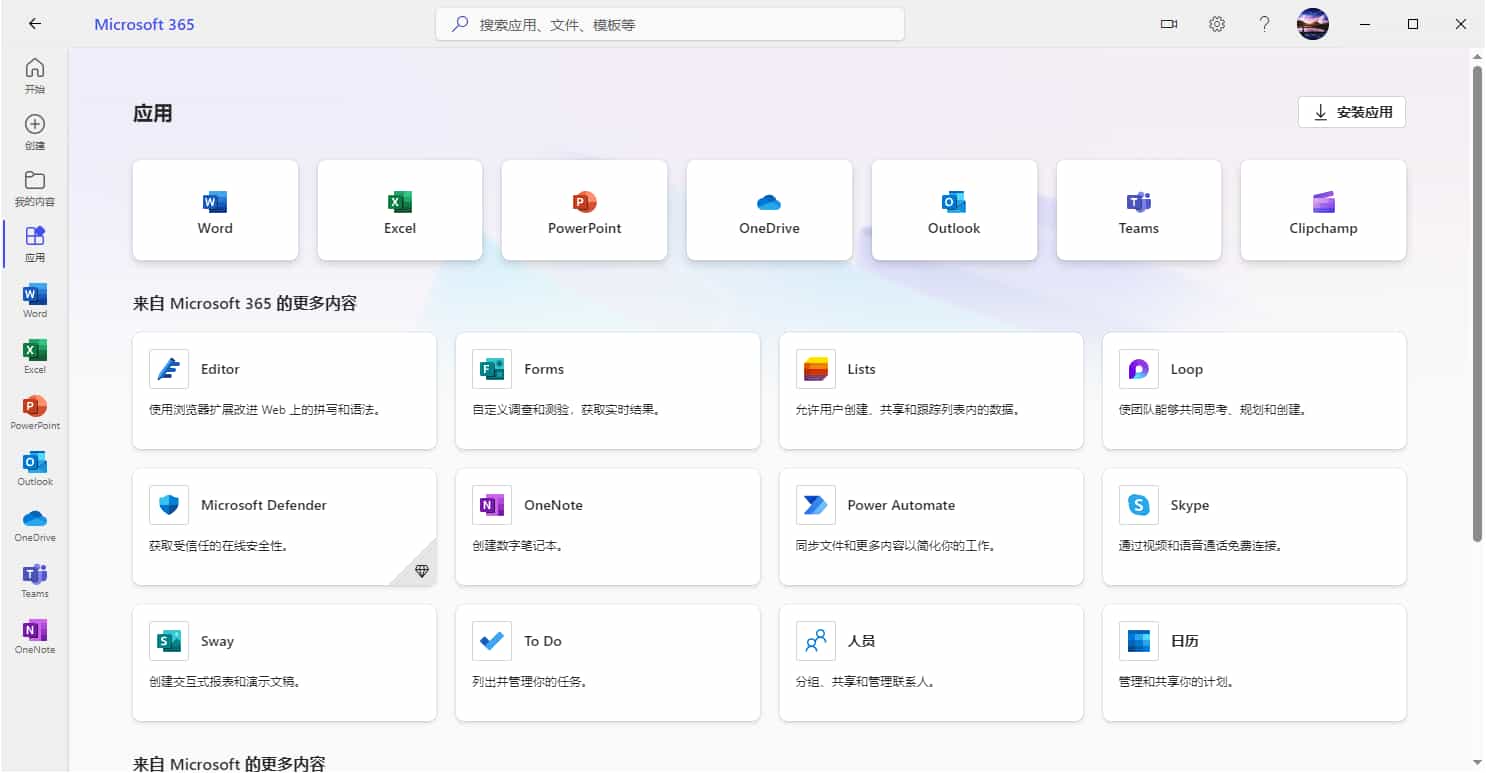Click the scrollbar up arrow
This screenshot has height=773, width=1486.
1477,57
